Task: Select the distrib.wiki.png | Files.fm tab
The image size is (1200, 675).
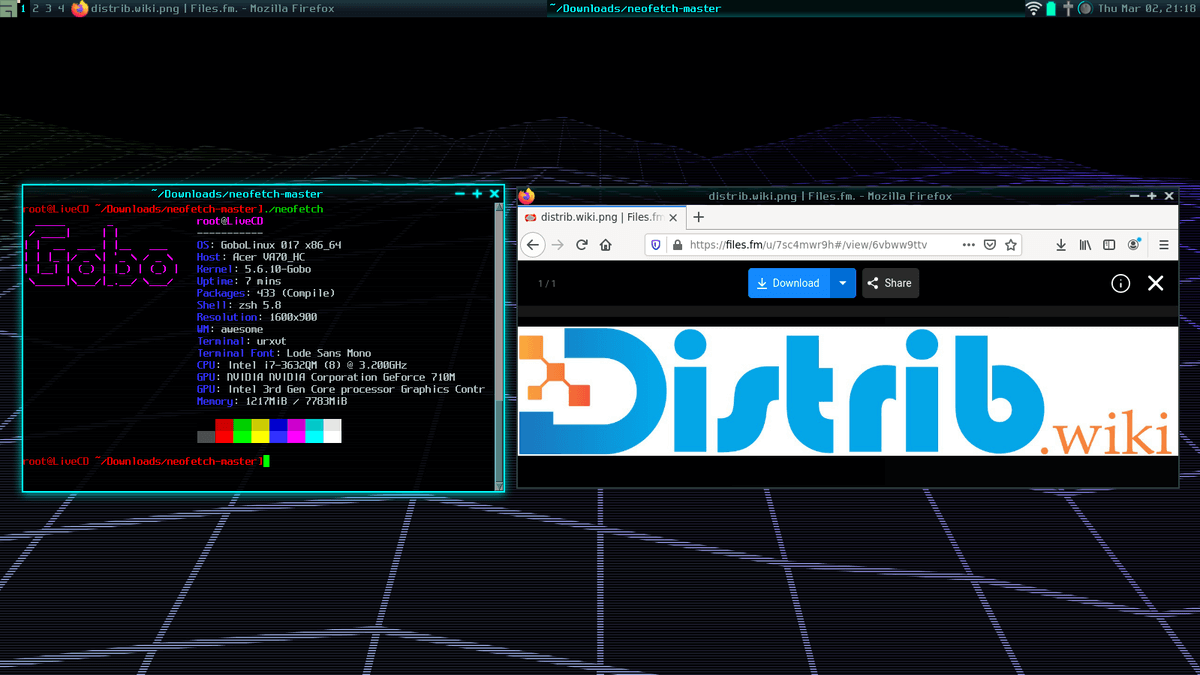Action: 603,217
